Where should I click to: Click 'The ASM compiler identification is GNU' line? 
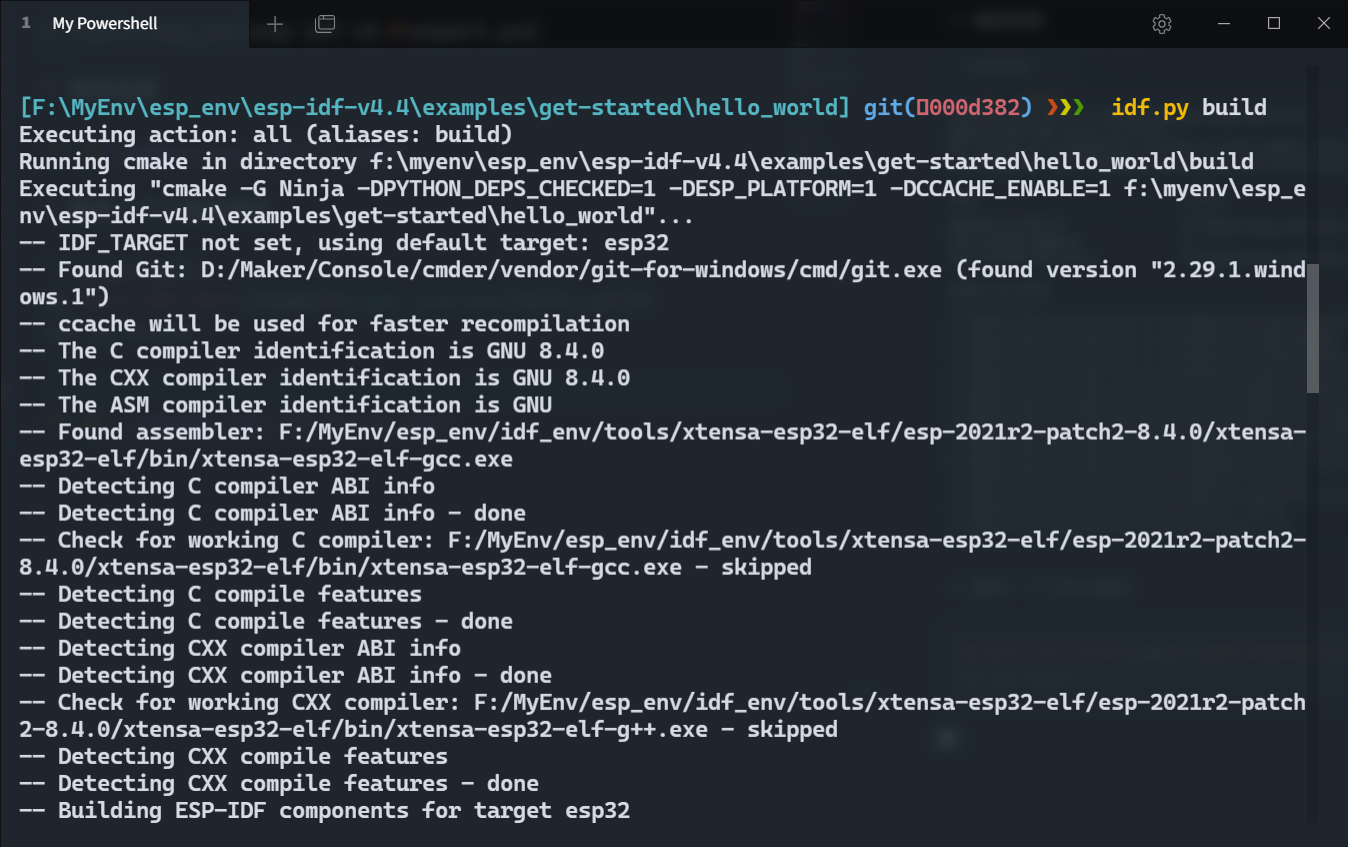[x=285, y=404]
